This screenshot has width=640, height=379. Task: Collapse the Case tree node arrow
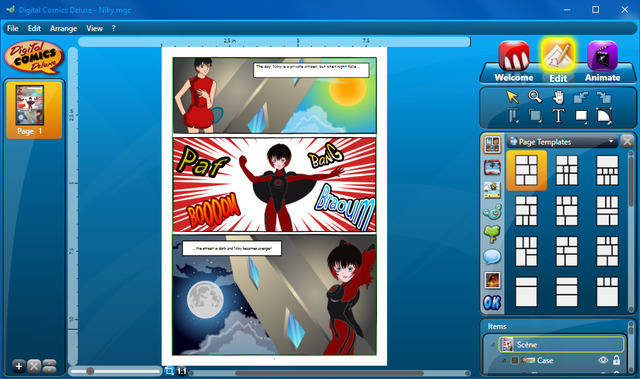click(x=504, y=361)
